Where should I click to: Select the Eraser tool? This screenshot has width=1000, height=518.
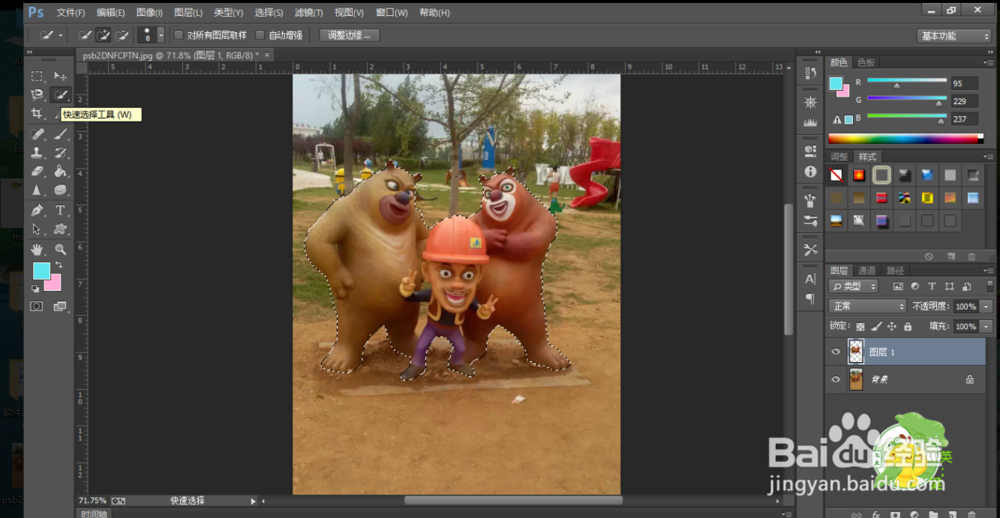(37, 171)
